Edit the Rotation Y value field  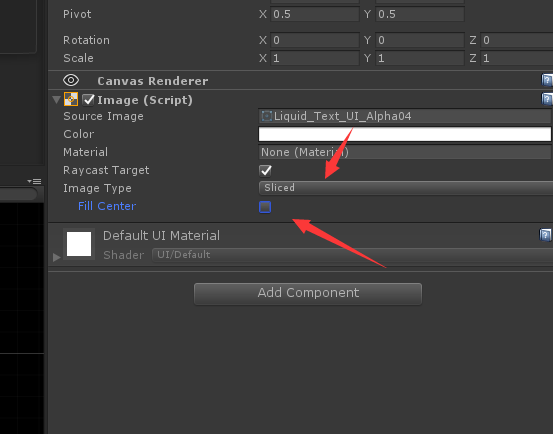(420, 40)
